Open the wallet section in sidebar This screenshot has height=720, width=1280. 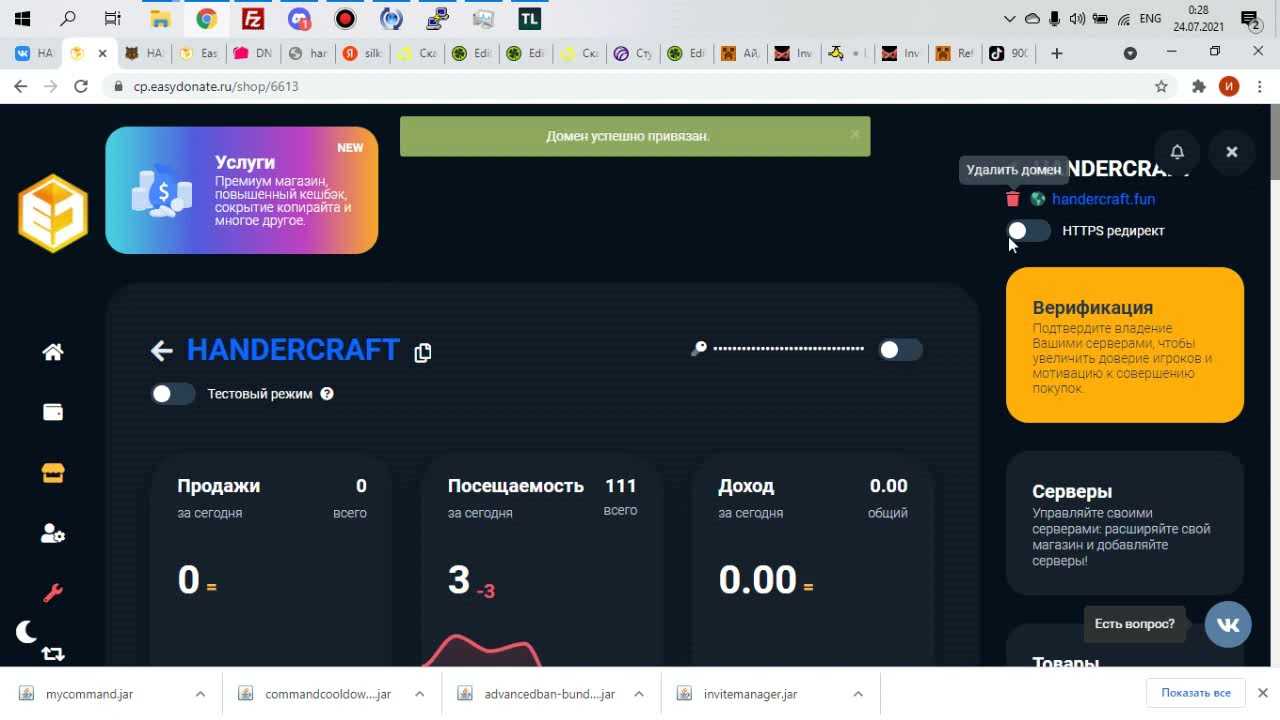pos(53,412)
